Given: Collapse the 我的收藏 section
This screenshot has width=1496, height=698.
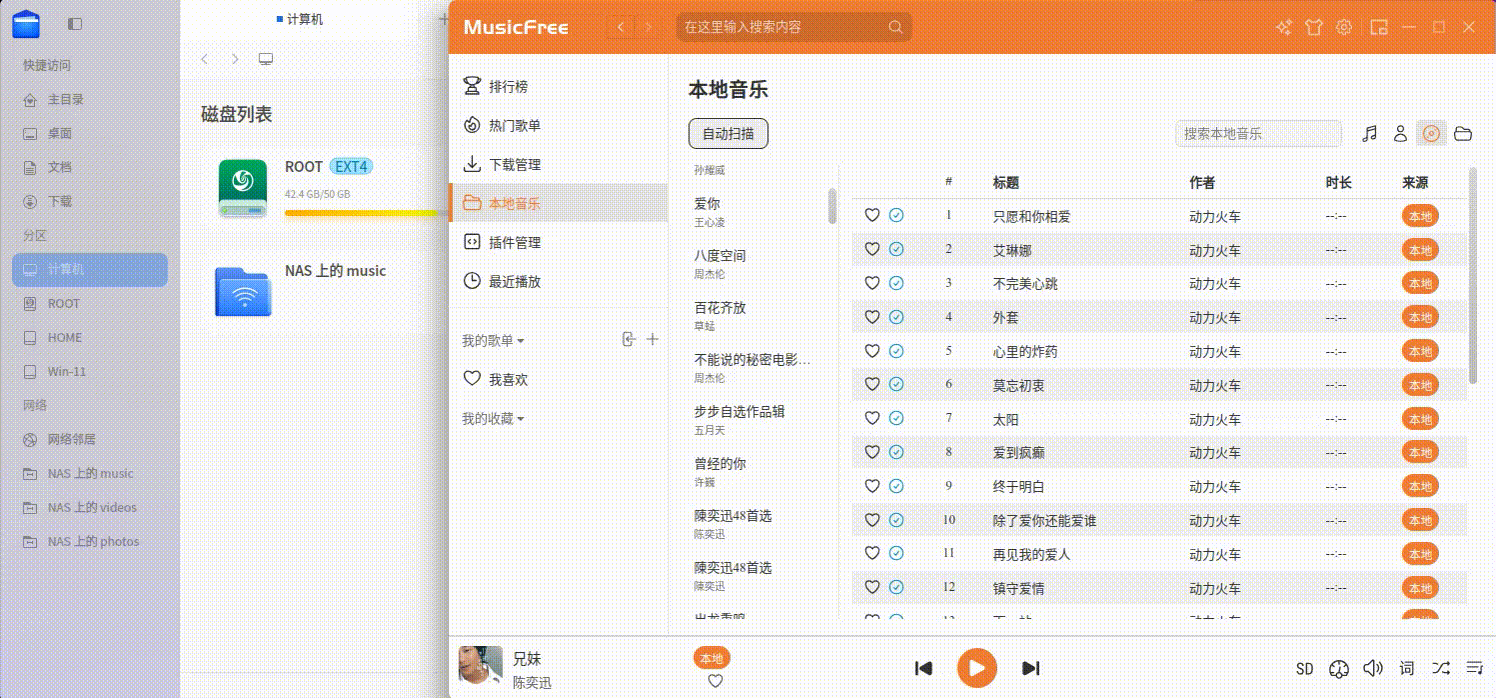Looking at the screenshot, I should pos(493,419).
